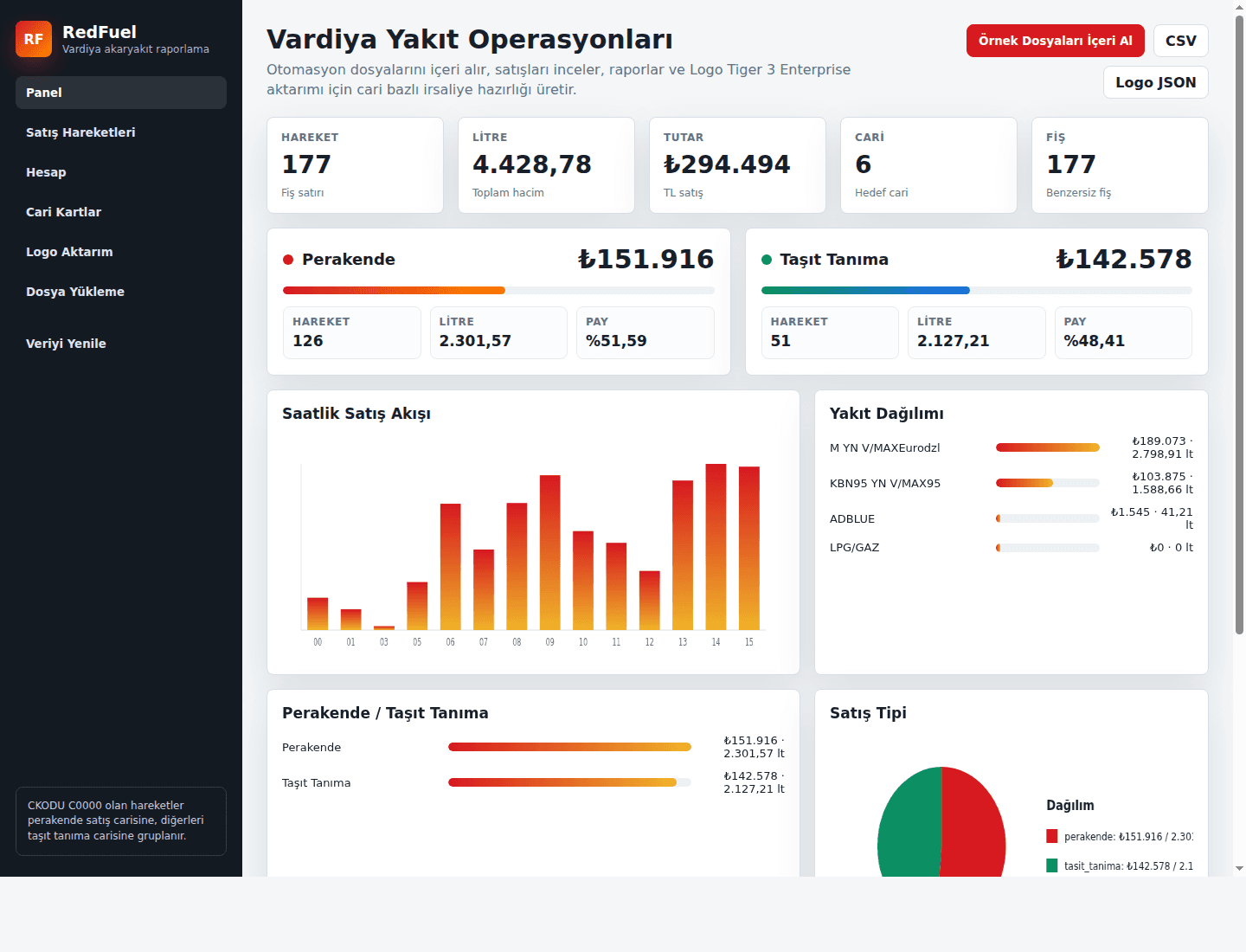Click the red Perakende status dot
The image size is (1246, 952).
(x=288, y=260)
